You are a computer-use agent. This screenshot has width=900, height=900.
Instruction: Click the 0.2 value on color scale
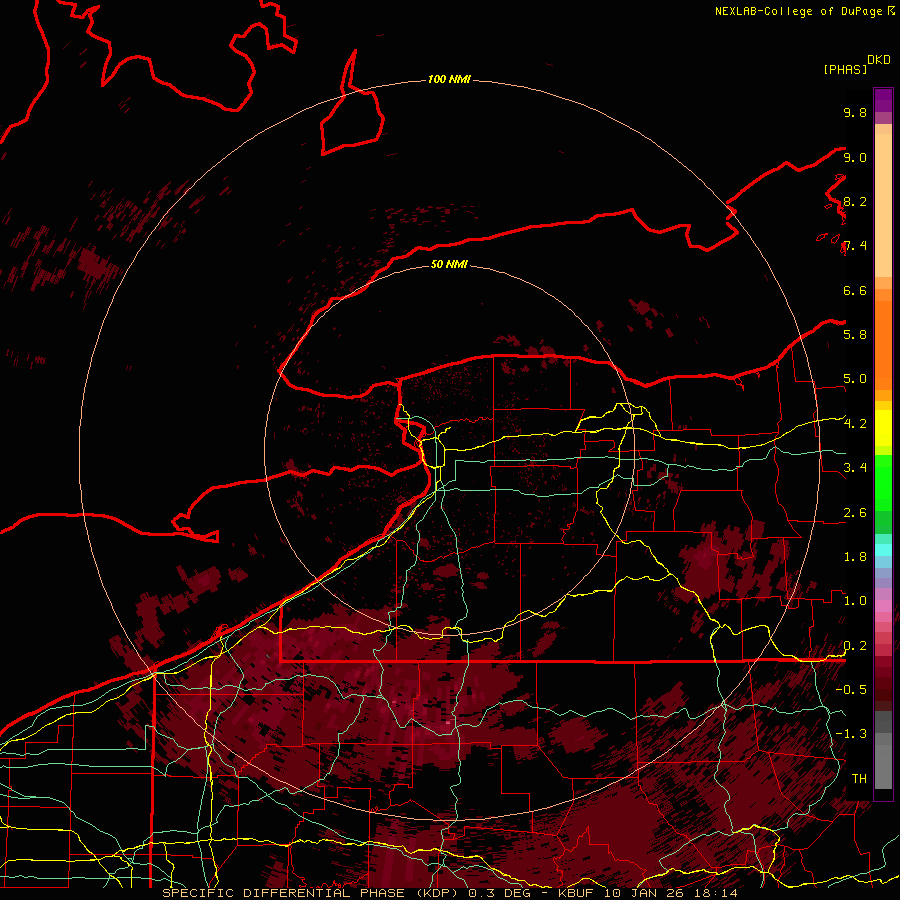pyautogui.click(x=855, y=645)
